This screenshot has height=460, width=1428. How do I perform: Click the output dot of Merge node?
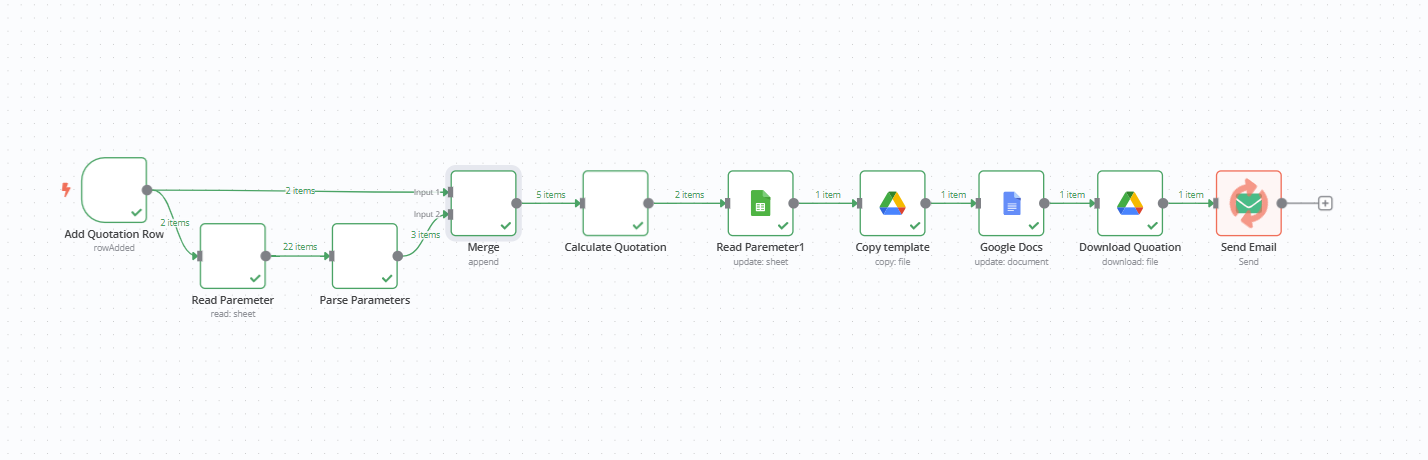517,203
